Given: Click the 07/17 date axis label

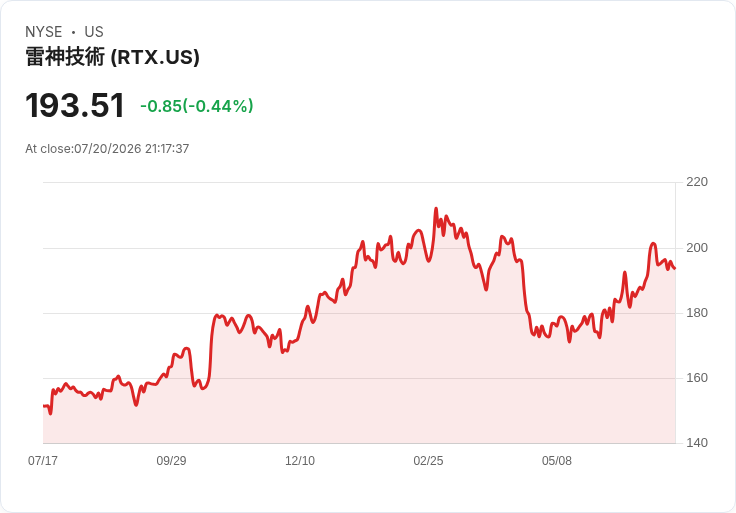Looking at the screenshot, I should 43,460.
